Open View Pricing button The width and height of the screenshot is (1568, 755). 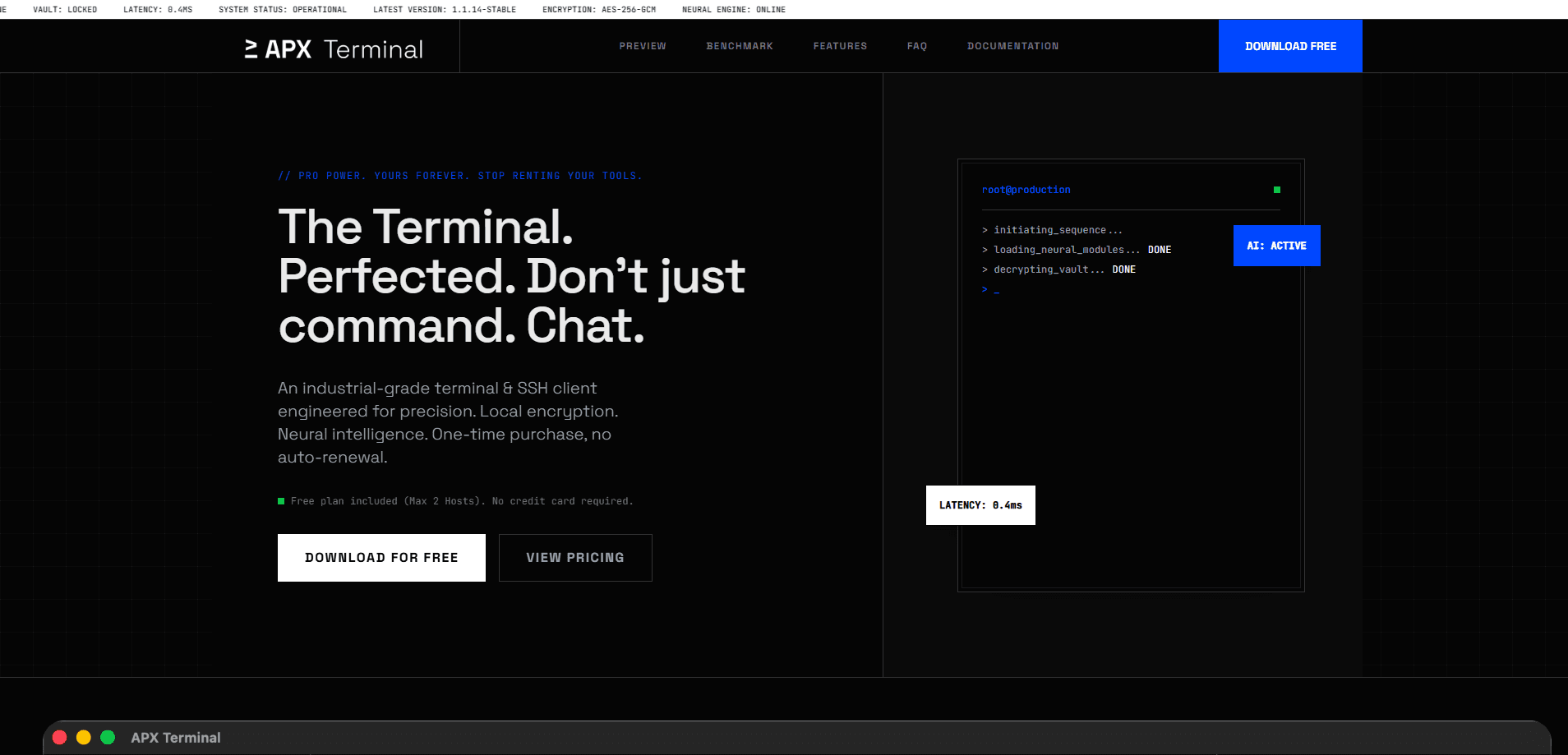[x=575, y=558]
